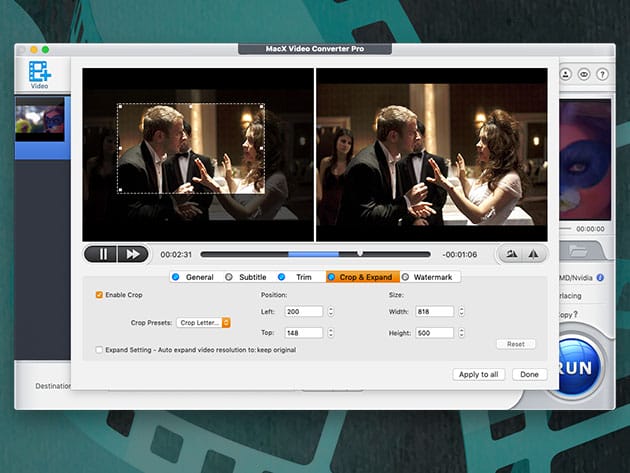Click the user account icon
The height and width of the screenshot is (473, 630).
coord(565,73)
